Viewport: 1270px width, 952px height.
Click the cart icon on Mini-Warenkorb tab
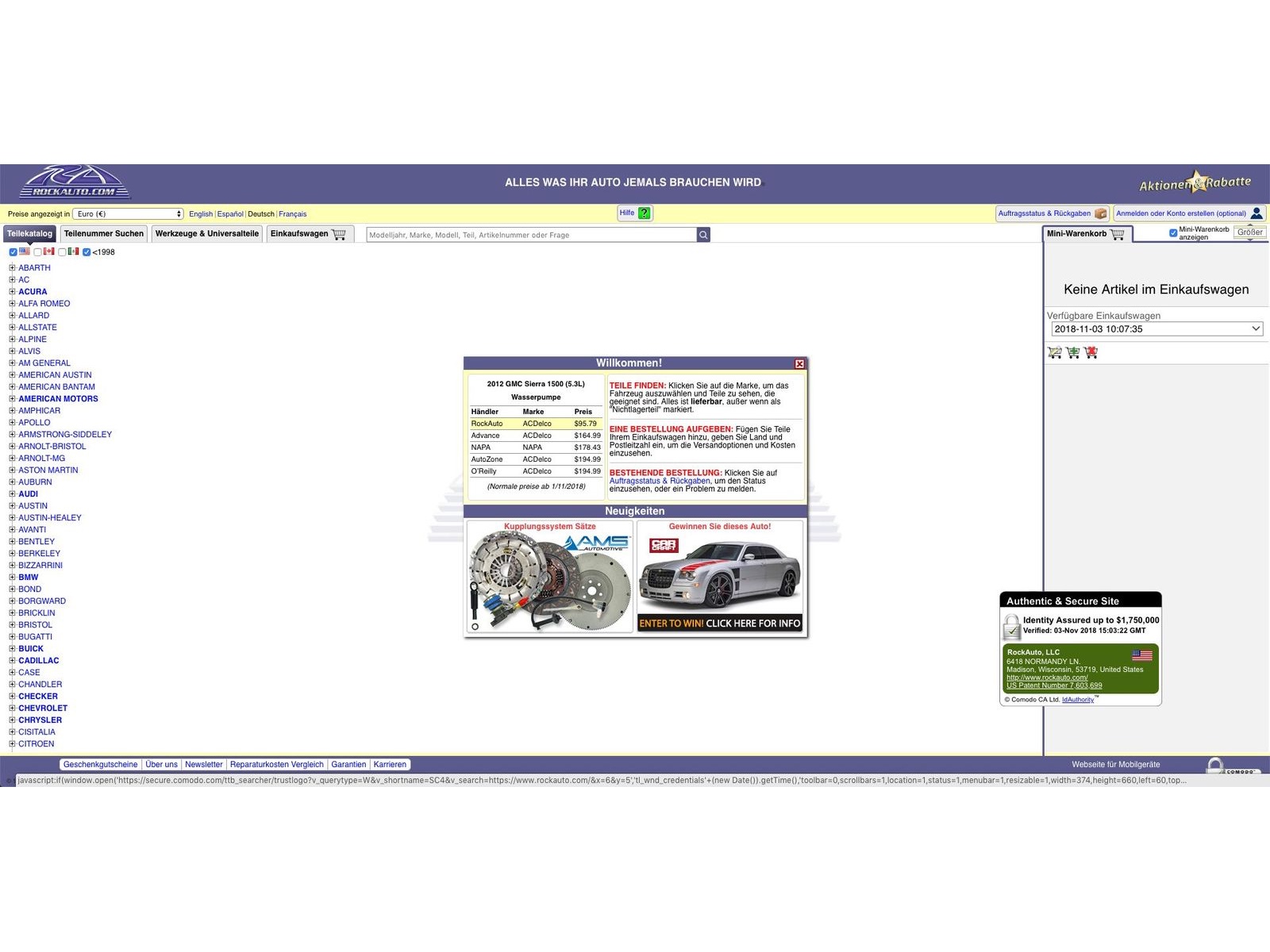point(1118,234)
